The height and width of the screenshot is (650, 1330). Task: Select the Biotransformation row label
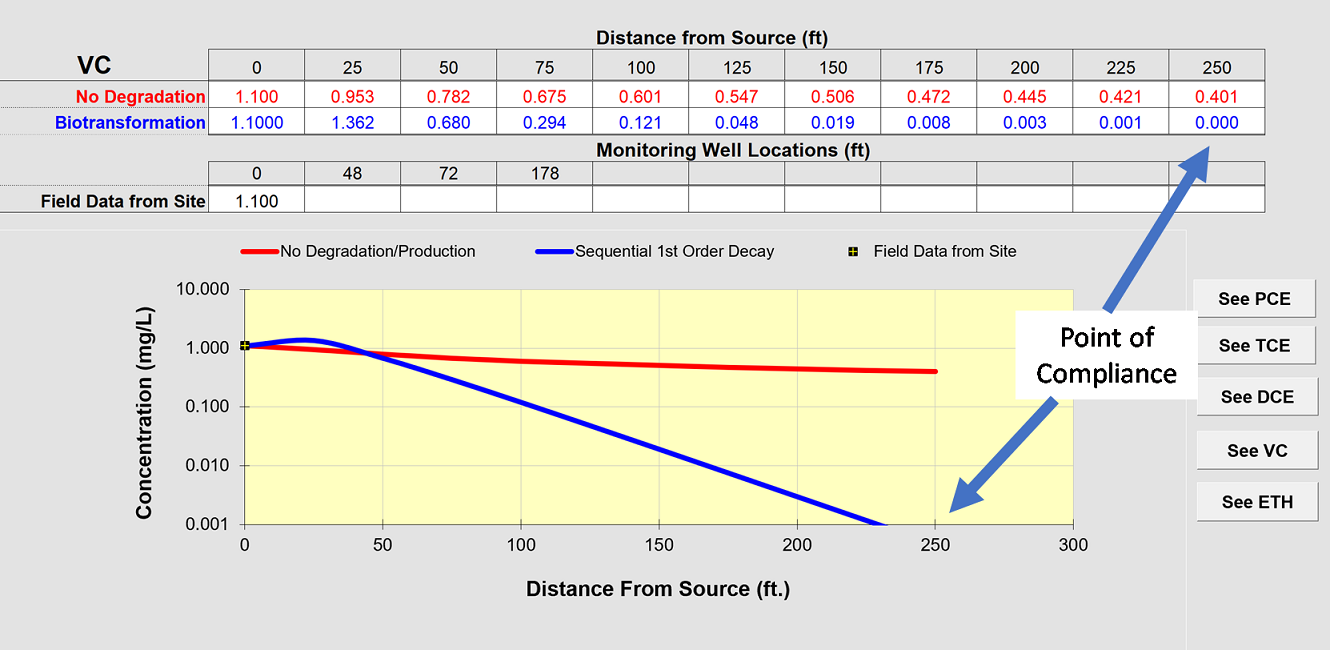130,123
